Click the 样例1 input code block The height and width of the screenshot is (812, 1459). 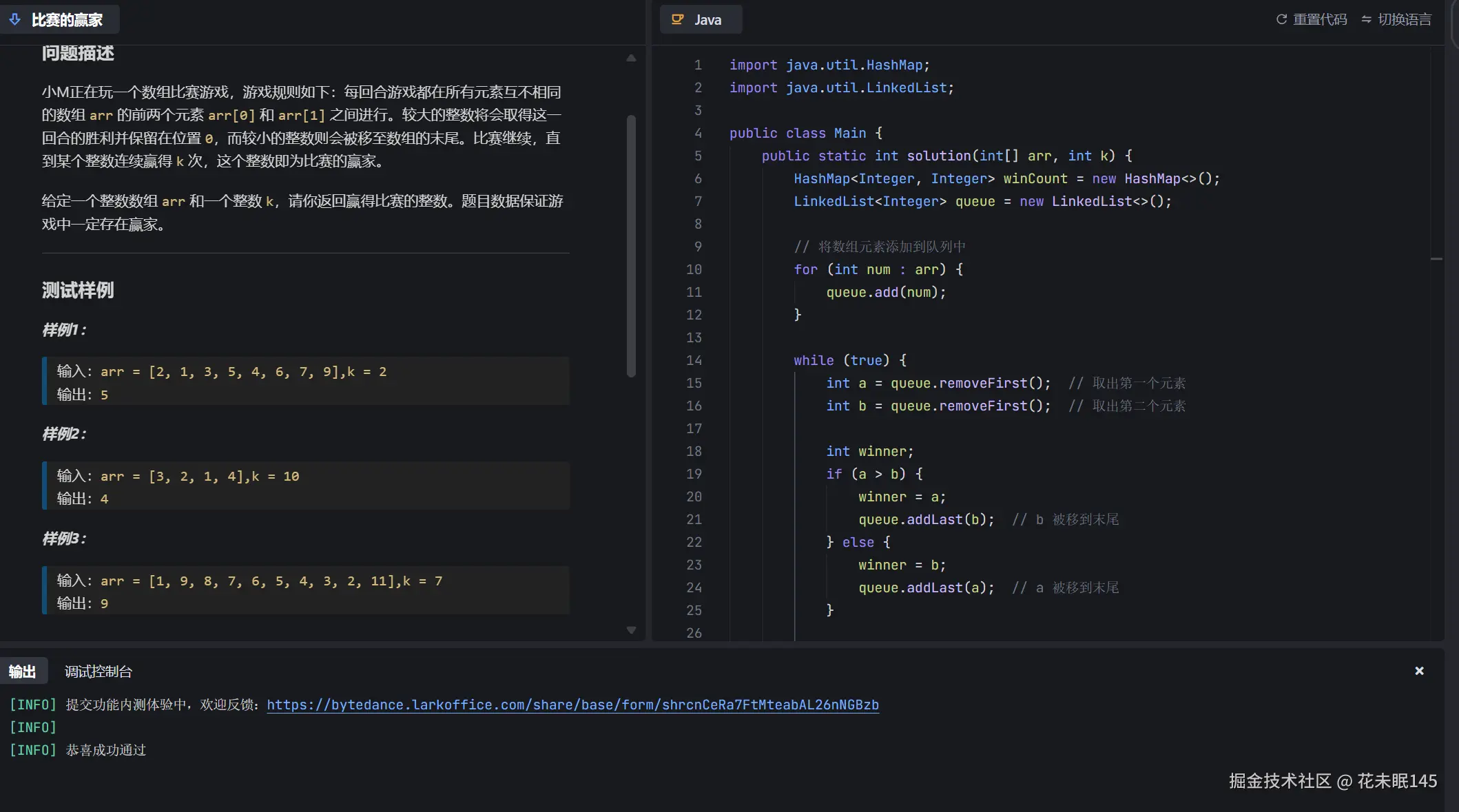[306, 381]
